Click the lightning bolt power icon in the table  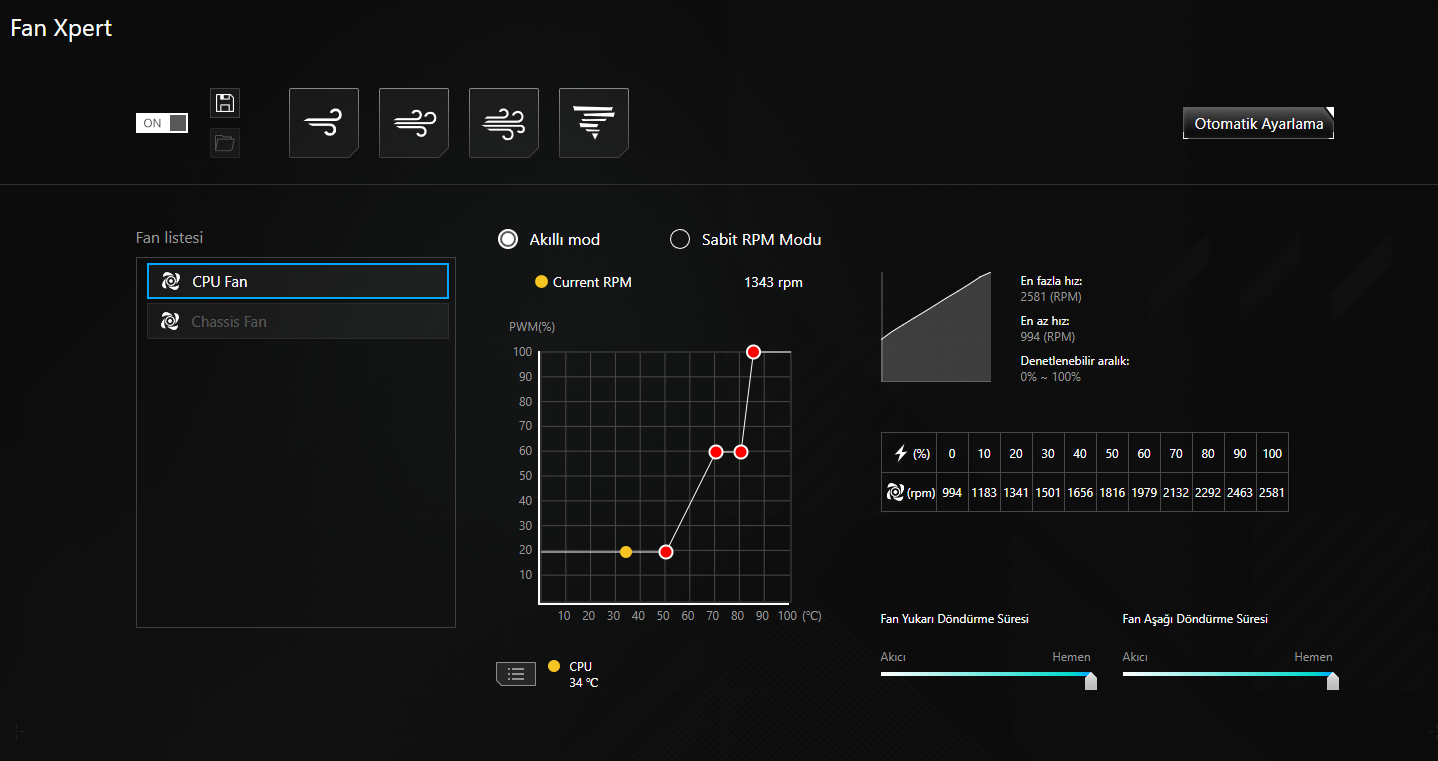point(901,454)
